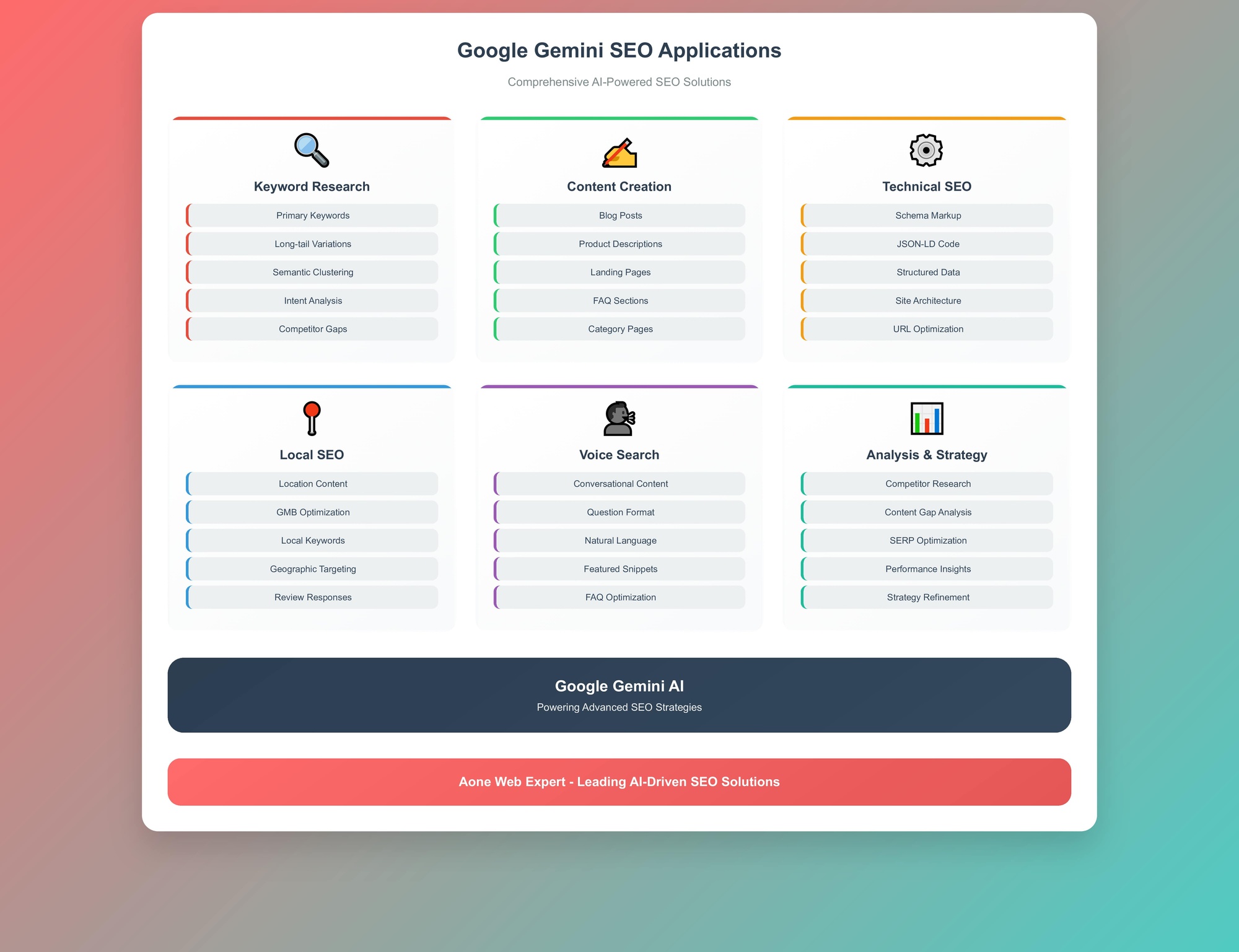The width and height of the screenshot is (1239, 952).
Task: Click the Featured Snippets entry
Action: tap(619, 569)
